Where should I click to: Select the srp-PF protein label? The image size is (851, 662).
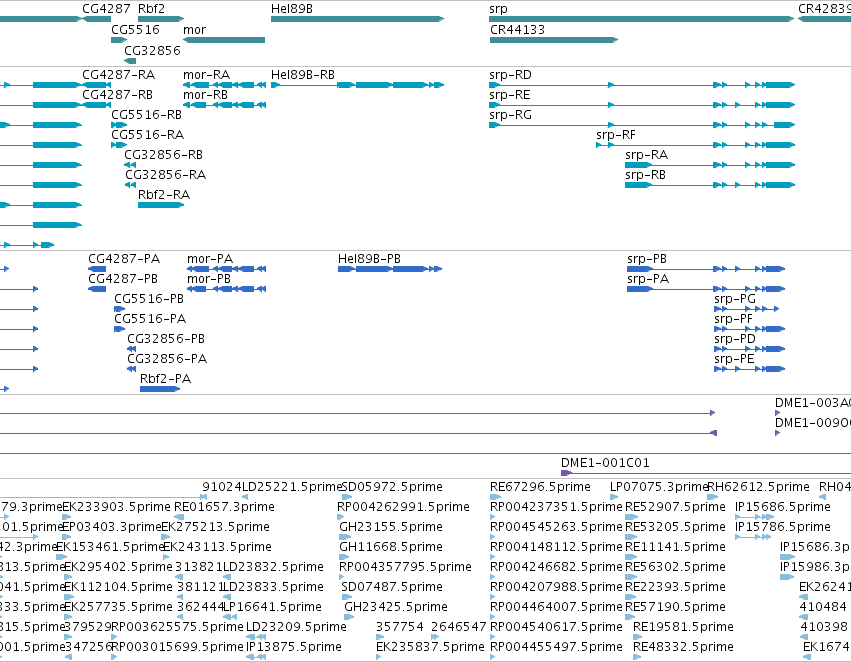[x=734, y=319]
